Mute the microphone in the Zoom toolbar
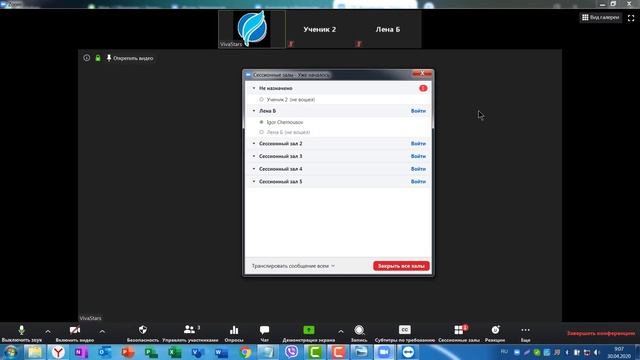Viewport: 640px width, 360px height. pos(21,333)
